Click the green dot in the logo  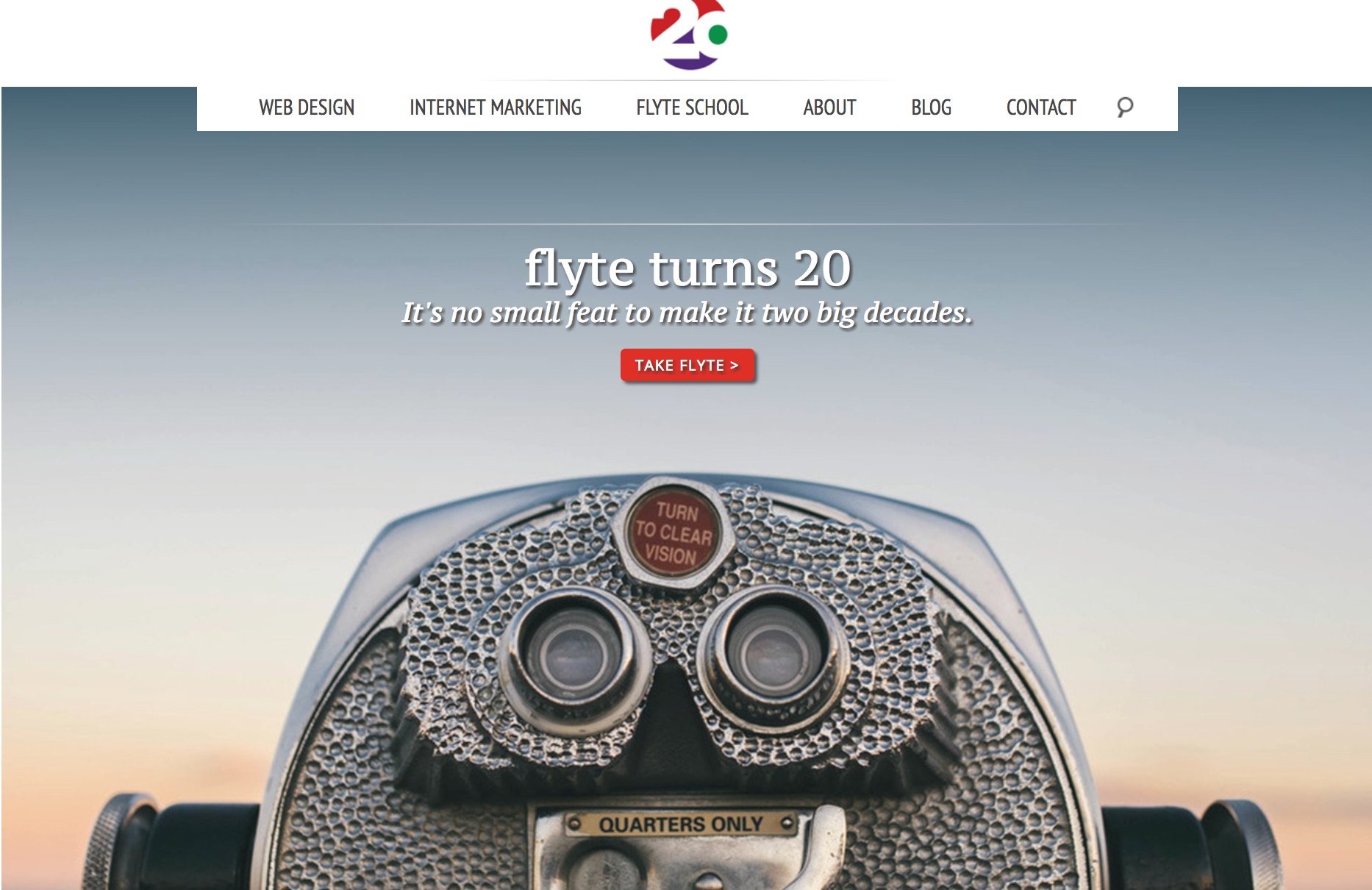(718, 34)
